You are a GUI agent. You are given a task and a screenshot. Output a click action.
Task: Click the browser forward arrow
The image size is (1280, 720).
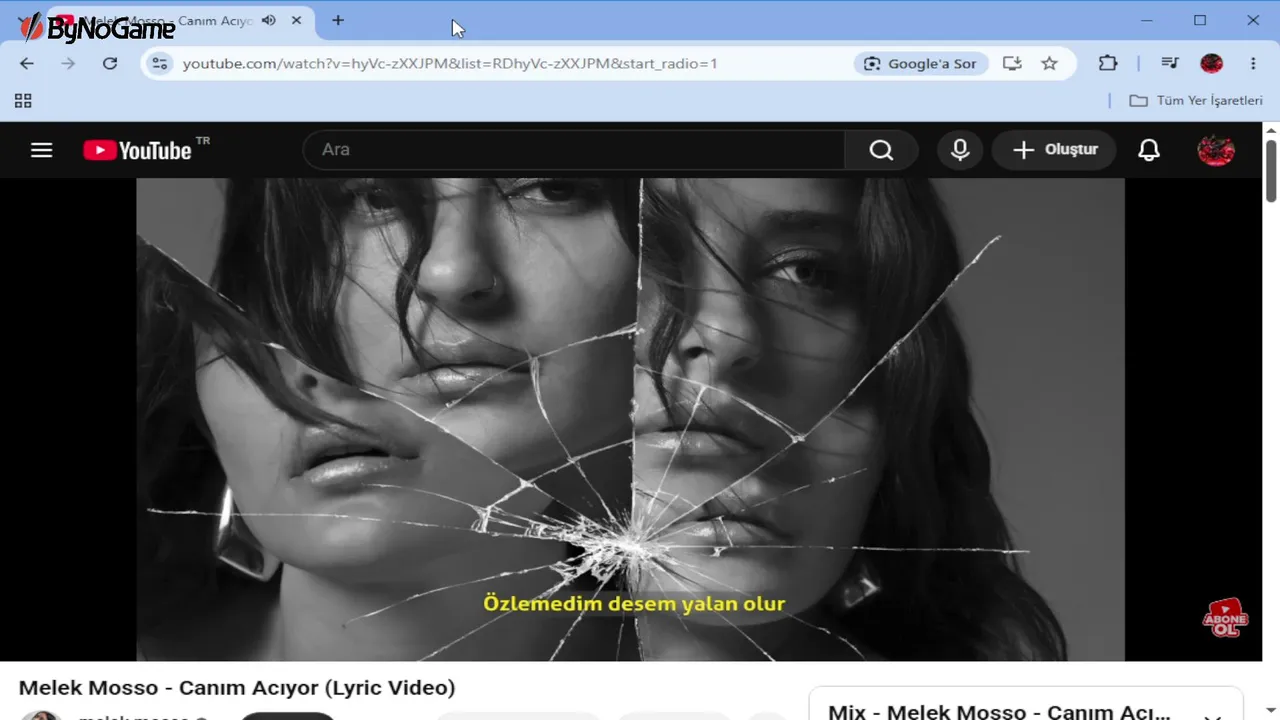(x=68, y=63)
